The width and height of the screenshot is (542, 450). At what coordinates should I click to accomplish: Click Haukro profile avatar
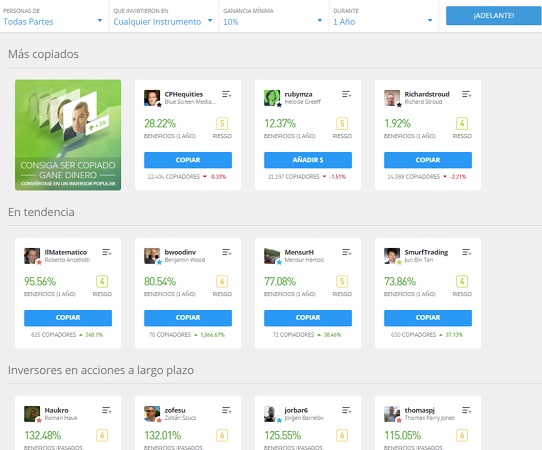click(x=32, y=414)
